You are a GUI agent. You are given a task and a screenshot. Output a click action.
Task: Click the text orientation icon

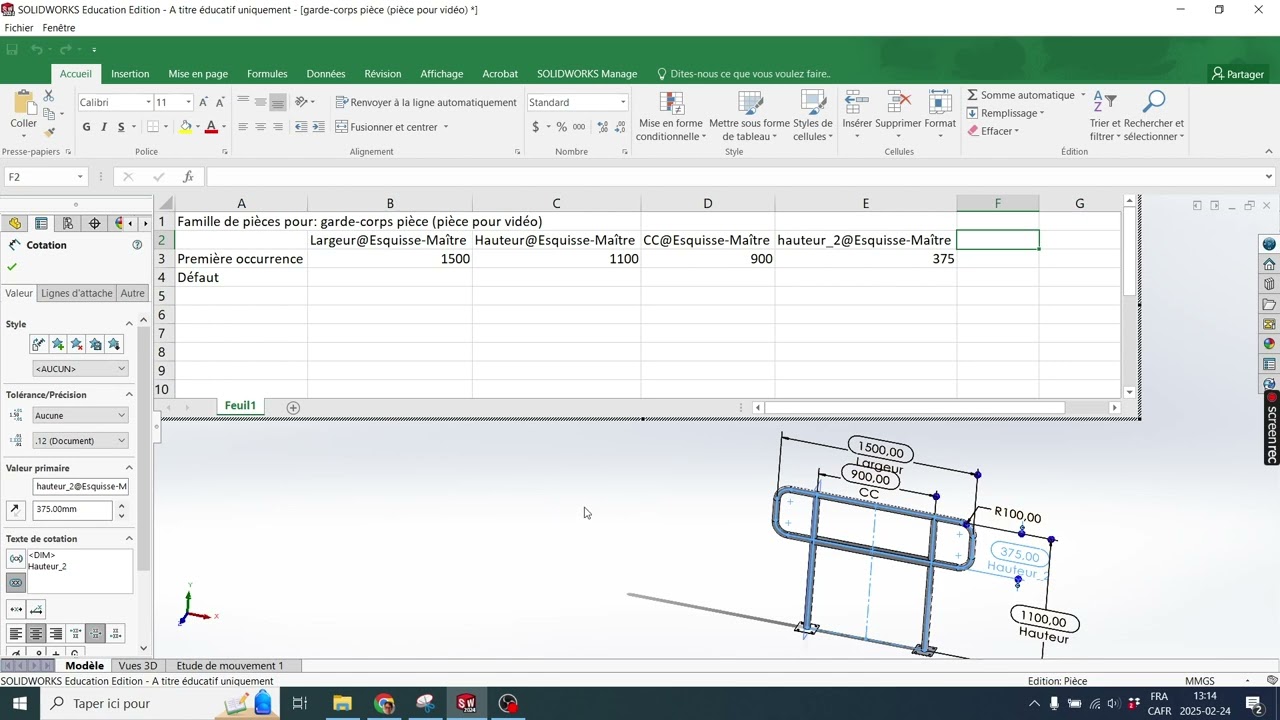click(x=301, y=102)
